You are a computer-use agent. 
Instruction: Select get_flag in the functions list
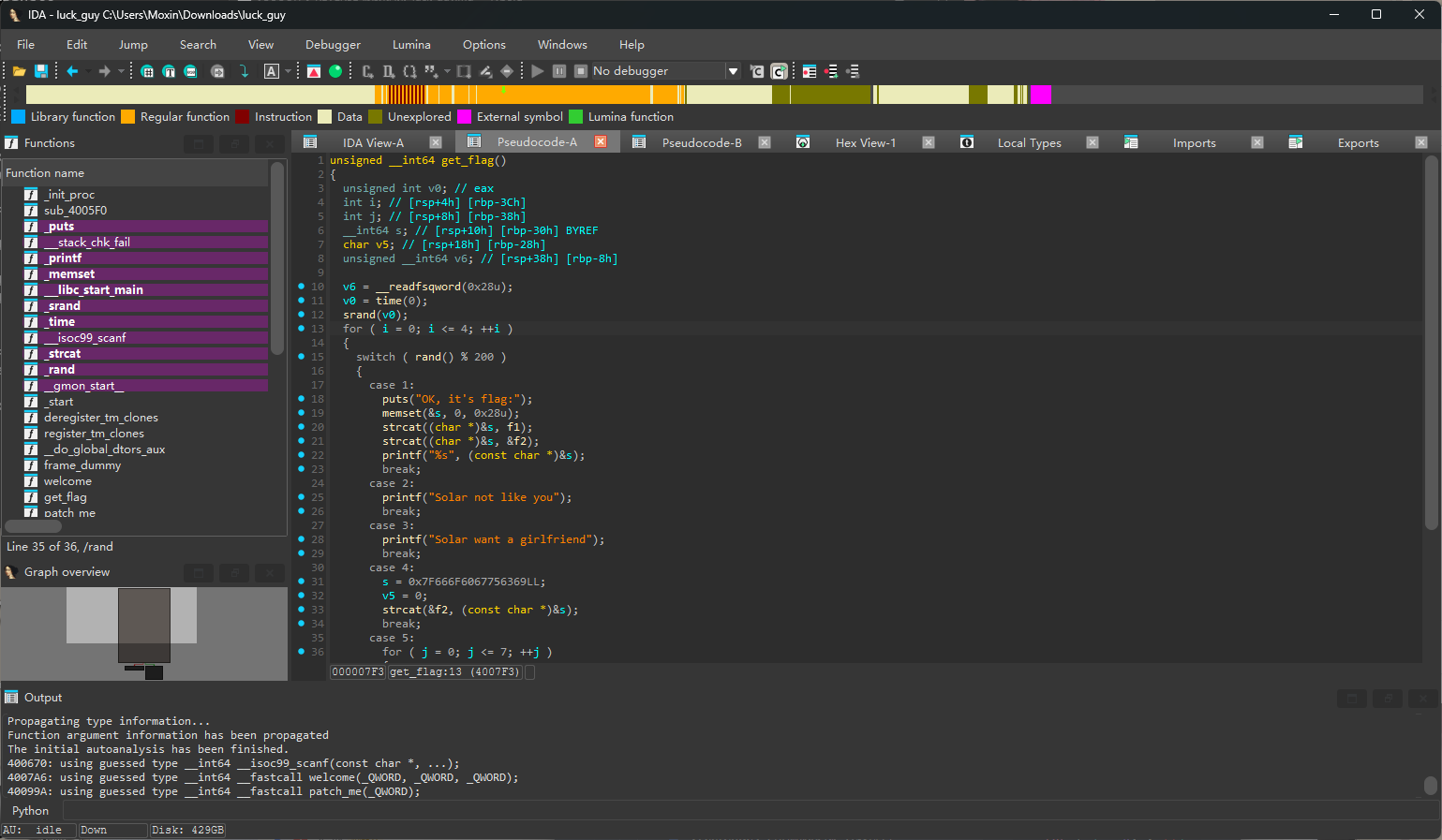click(65, 497)
